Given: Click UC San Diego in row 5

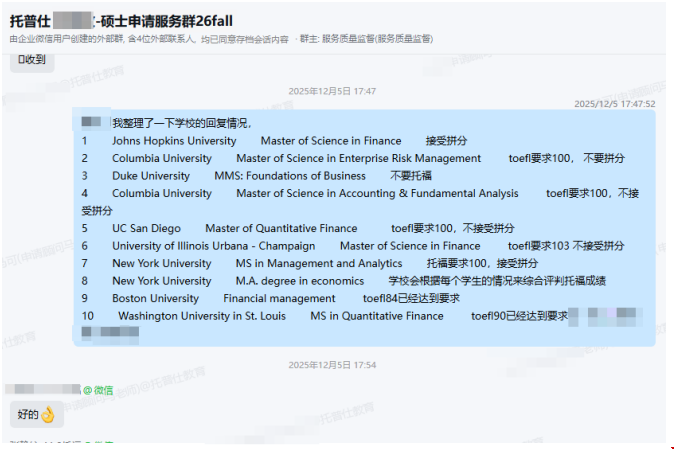Looking at the screenshot, I should pos(147,229).
